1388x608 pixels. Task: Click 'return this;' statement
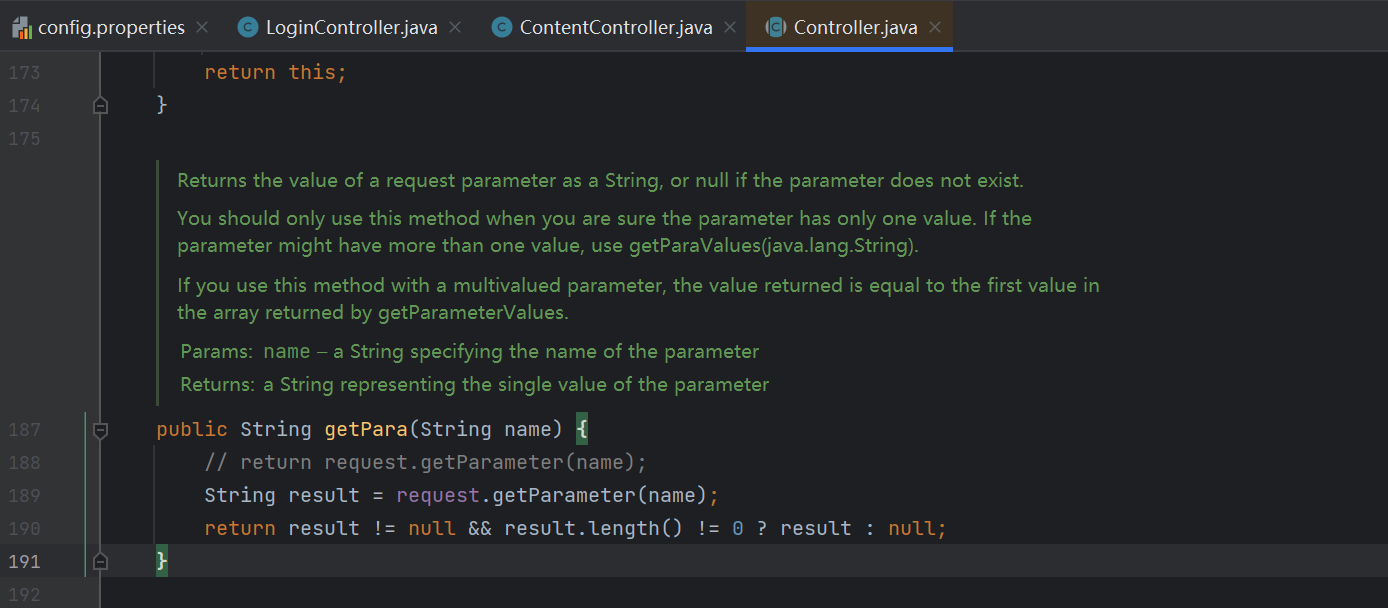click(275, 72)
